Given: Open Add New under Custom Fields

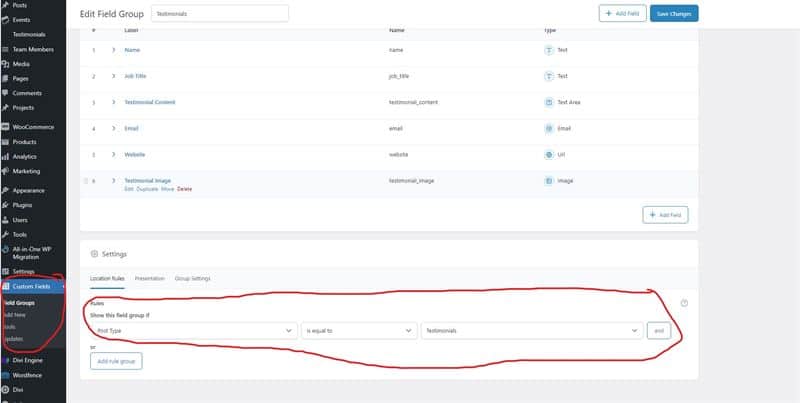Looking at the screenshot, I should pyautogui.click(x=14, y=315).
